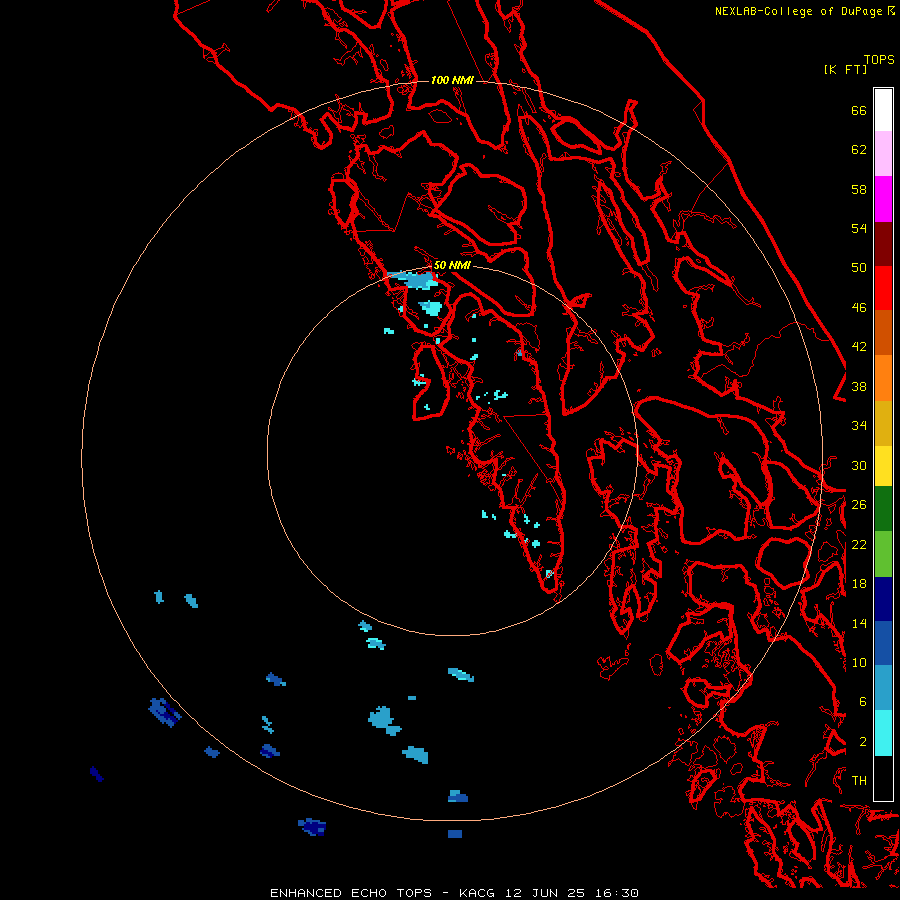Select the light blue legend swatch
Screen dimensions: 900x900
(x=883, y=688)
